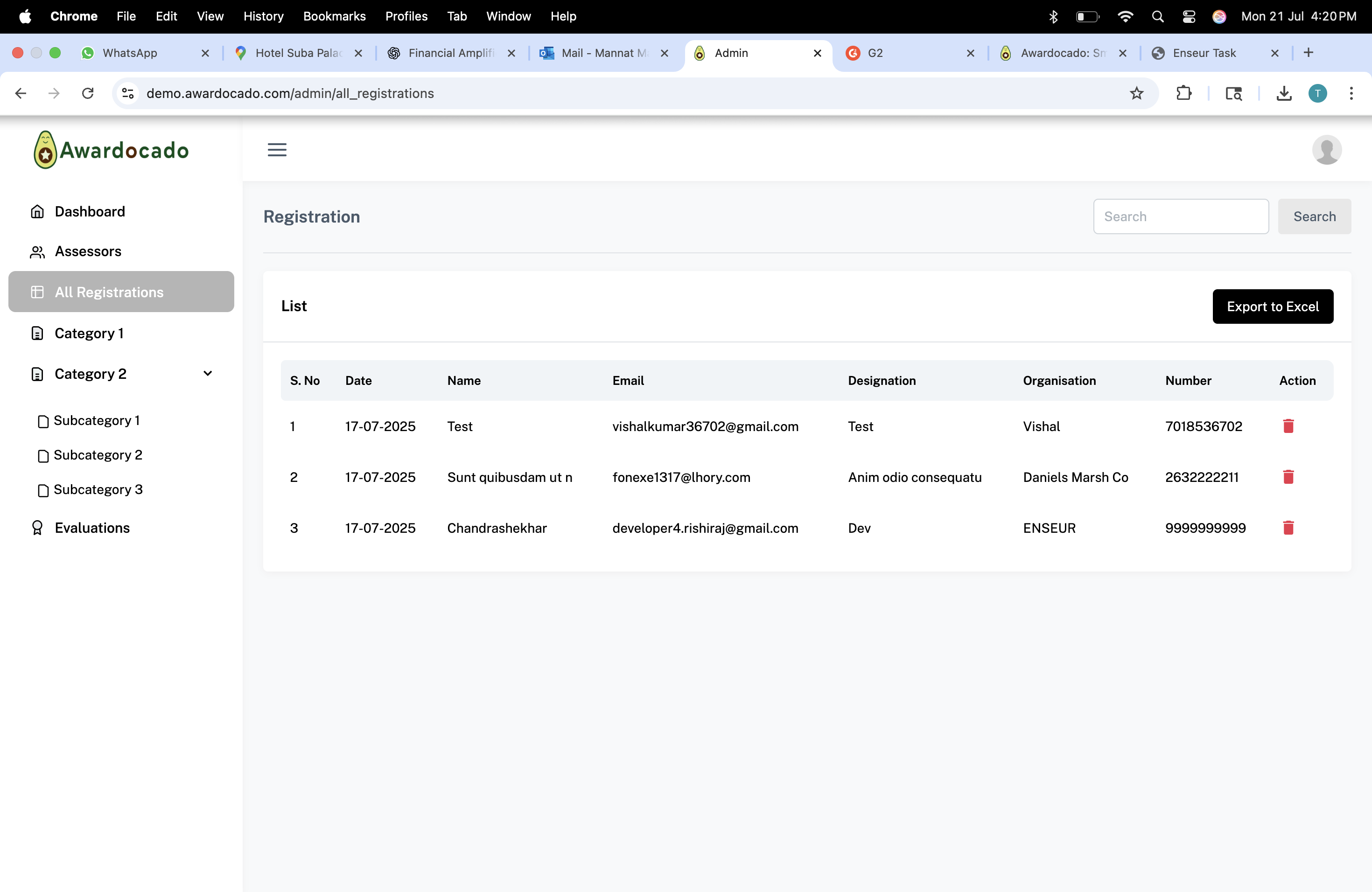Reload the page
This screenshot has width=1372, height=892.
(88, 93)
